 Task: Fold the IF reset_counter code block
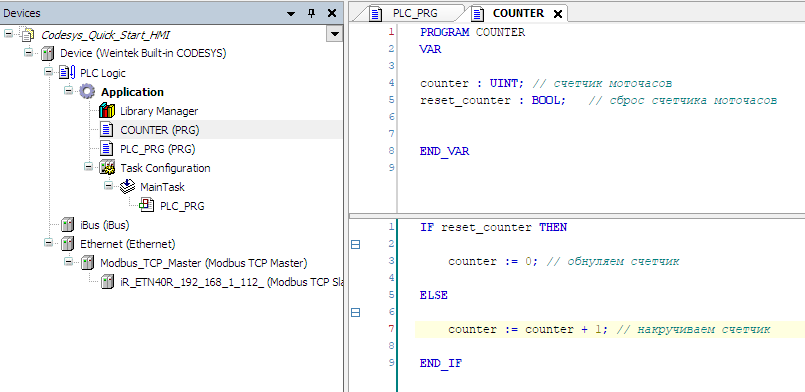tap(355, 244)
